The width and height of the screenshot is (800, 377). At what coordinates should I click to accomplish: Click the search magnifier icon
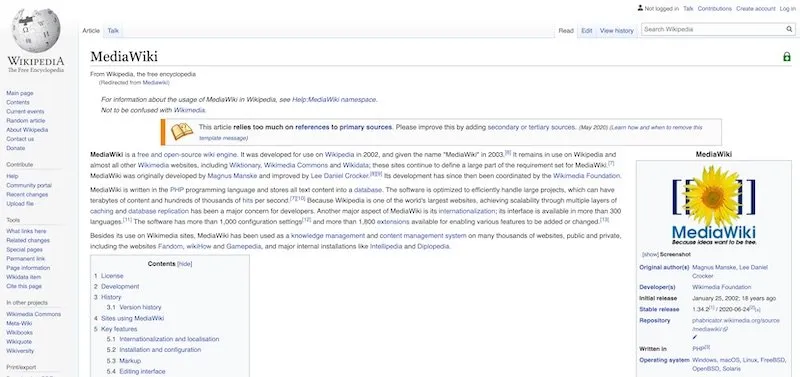(x=789, y=30)
